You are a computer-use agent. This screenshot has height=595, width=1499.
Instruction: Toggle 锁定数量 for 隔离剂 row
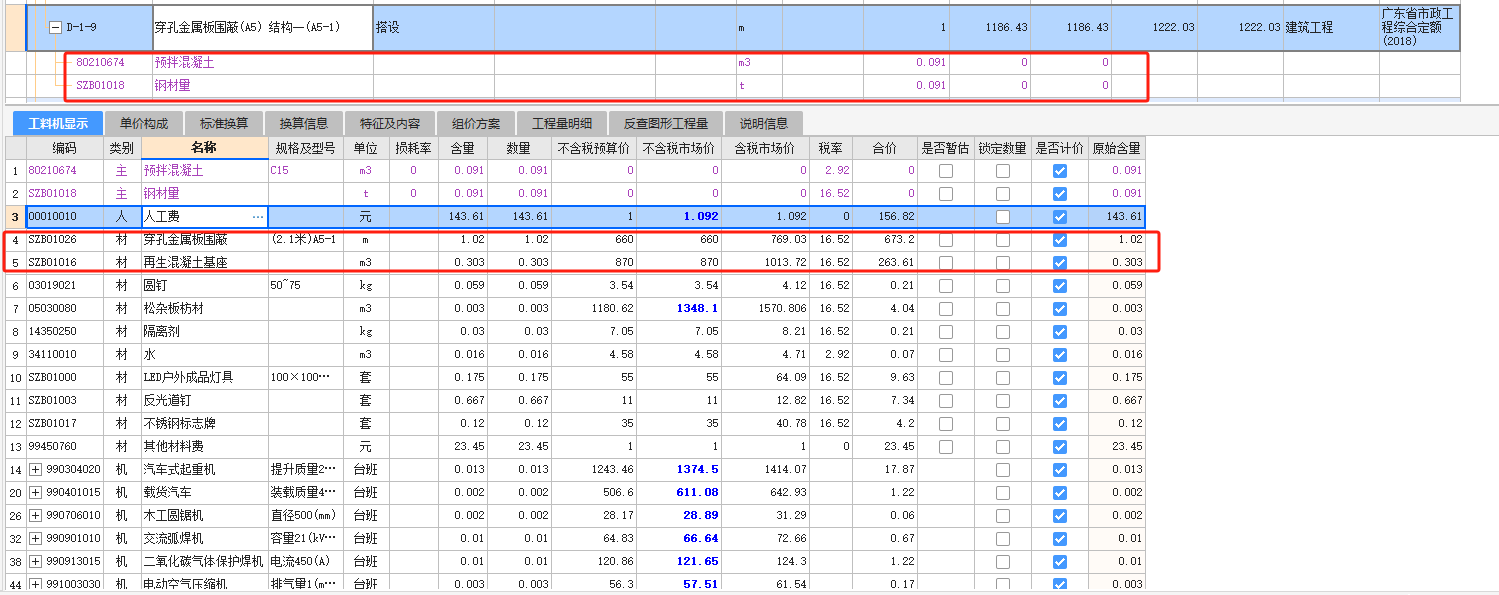point(1003,332)
